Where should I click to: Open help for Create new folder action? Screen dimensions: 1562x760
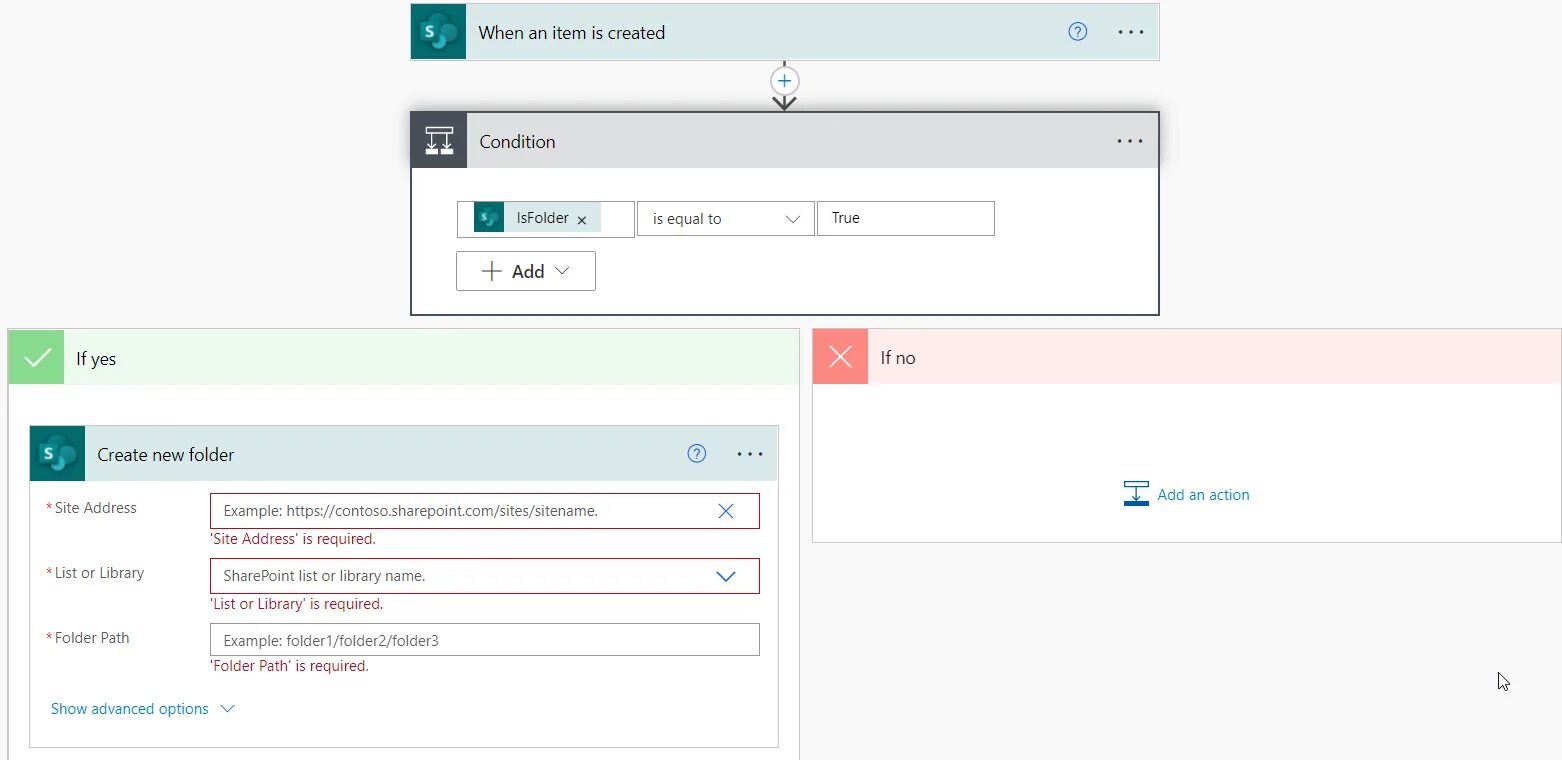pyautogui.click(x=697, y=454)
